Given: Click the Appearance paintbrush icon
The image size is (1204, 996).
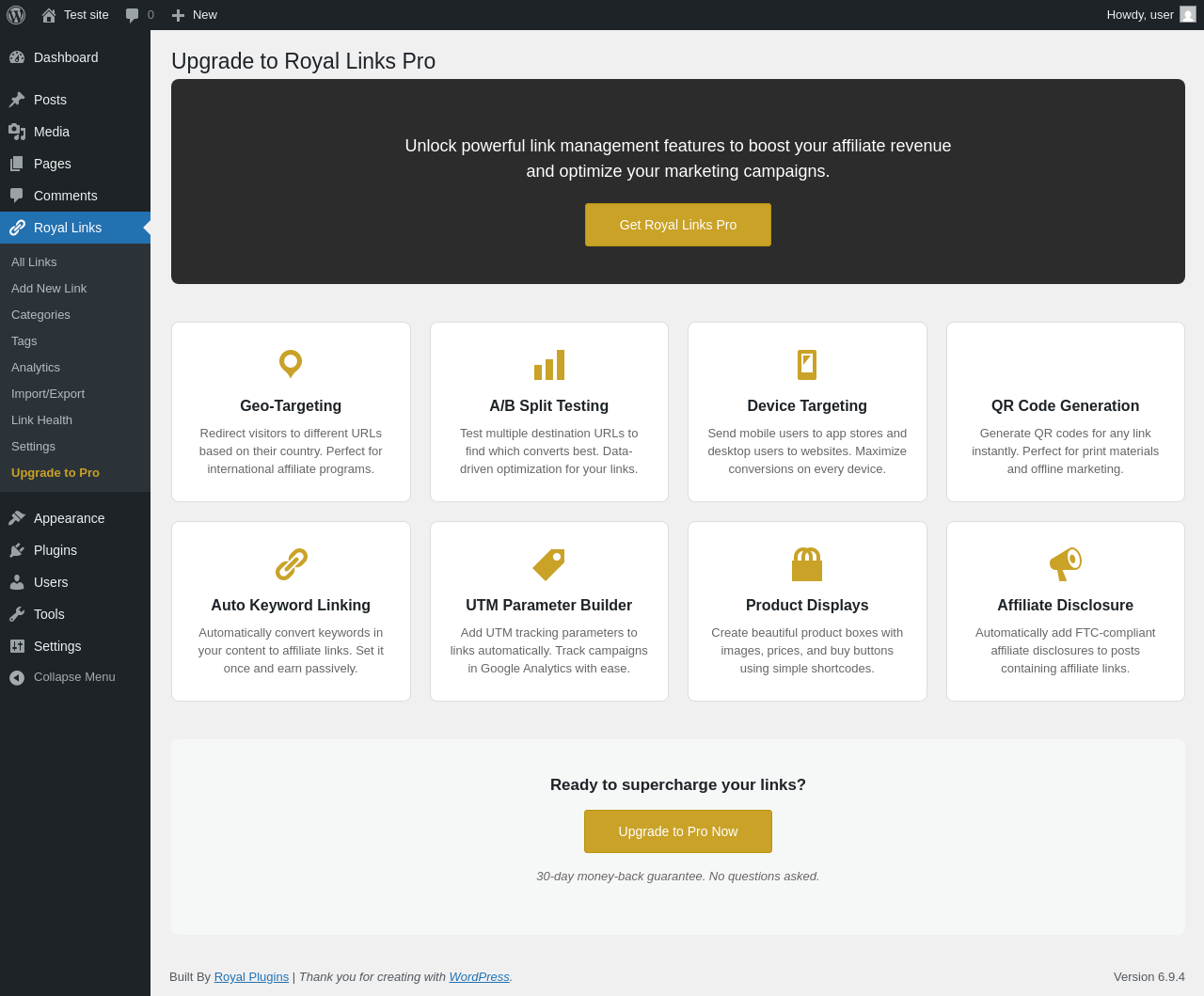Looking at the screenshot, I should [17, 518].
